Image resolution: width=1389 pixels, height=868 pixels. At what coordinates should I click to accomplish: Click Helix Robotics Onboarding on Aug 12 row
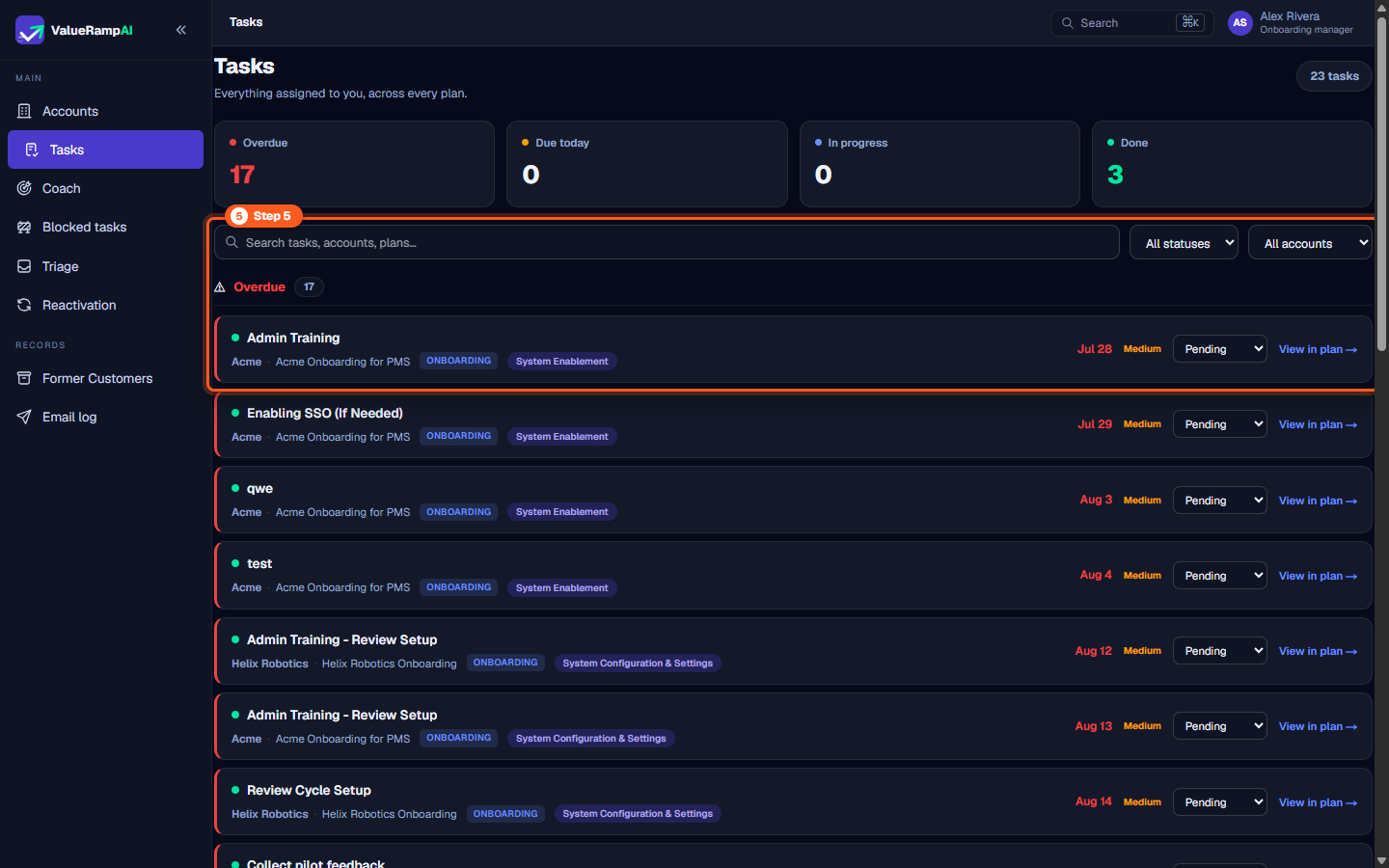coord(389,664)
